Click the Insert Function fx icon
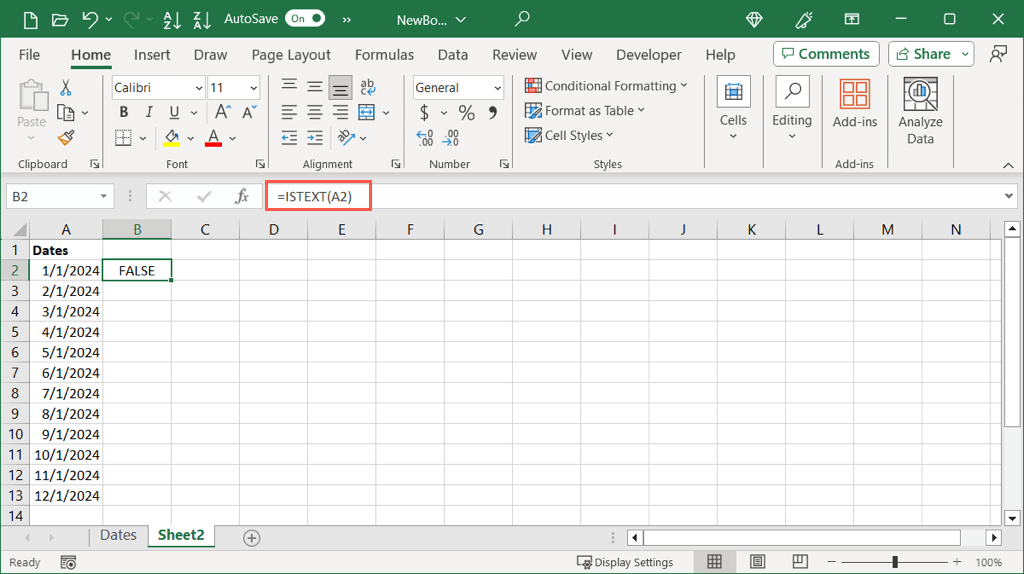Viewport: 1024px width, 574px height. (x=242, y=197)
